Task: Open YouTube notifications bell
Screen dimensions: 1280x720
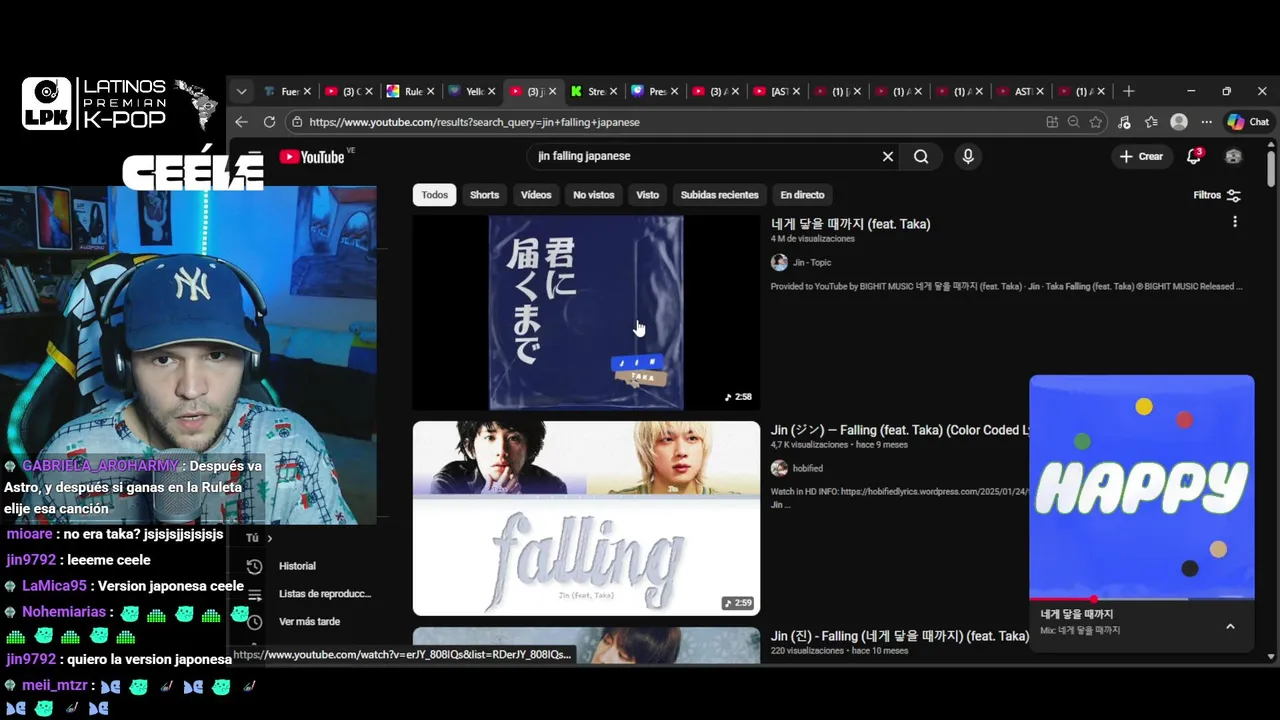Action: coord(1193,156)
